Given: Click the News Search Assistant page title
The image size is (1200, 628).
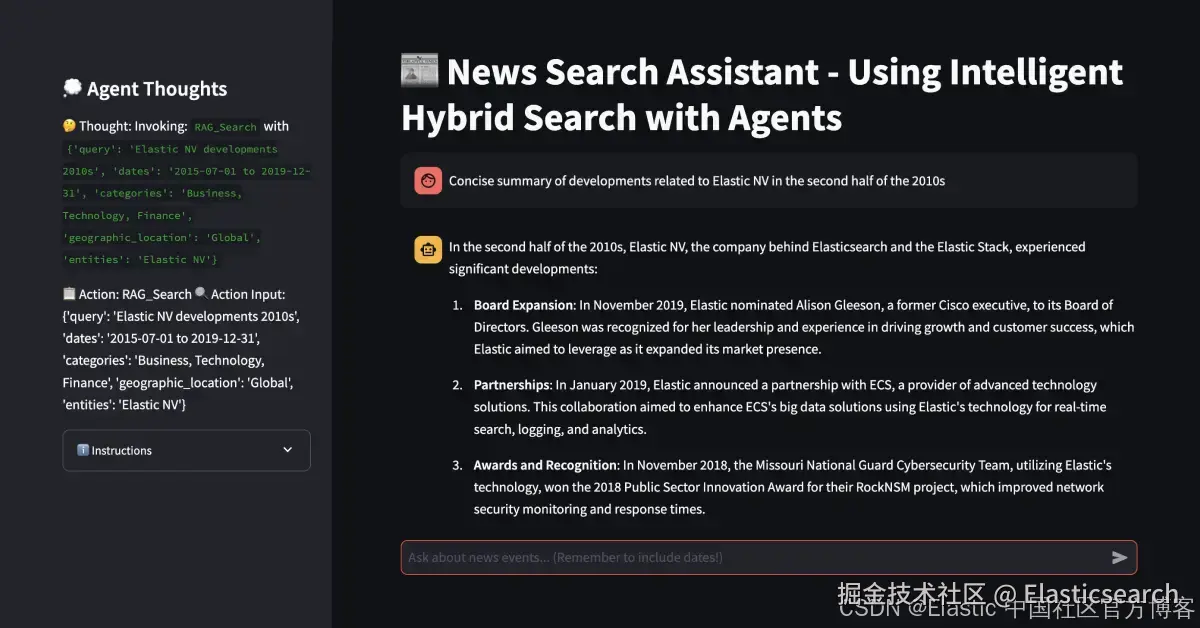Looking at the screenshot, I should point(762,95).
